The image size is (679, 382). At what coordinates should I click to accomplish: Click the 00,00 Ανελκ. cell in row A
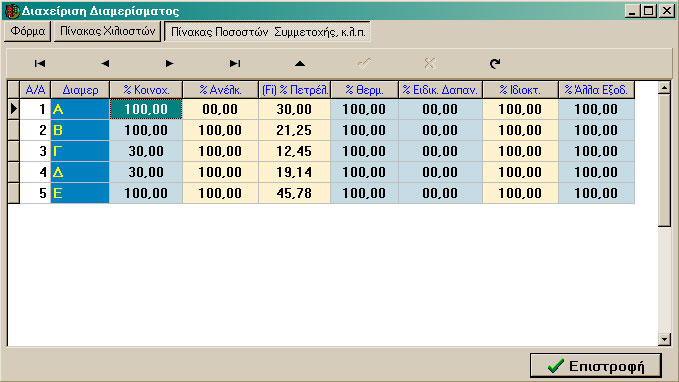coord(220,109)
